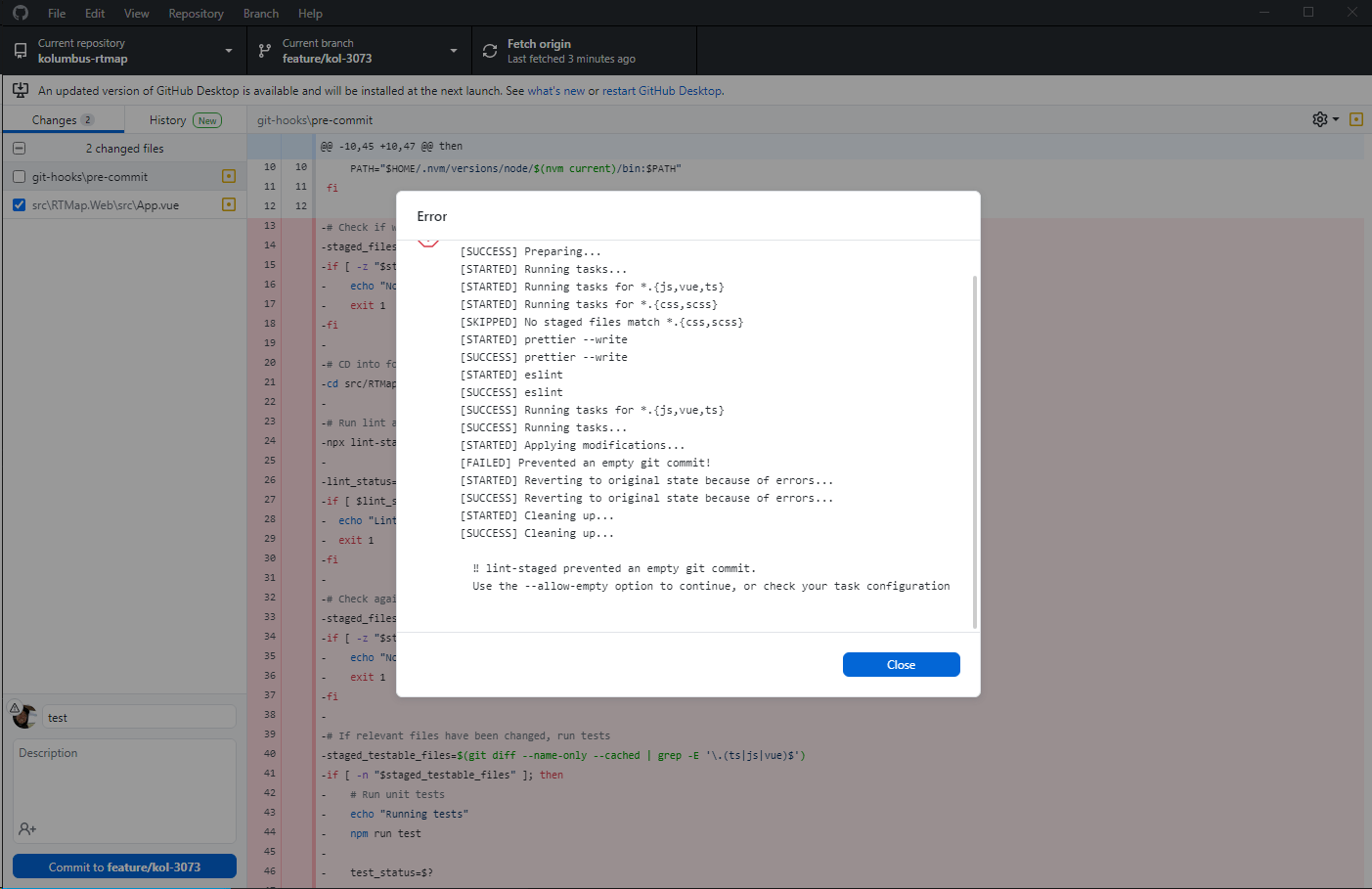This screenshot has width=1372, height=889.
Task: Click the yellow modified-file icon next to App.vue
Action: point(228,204)
